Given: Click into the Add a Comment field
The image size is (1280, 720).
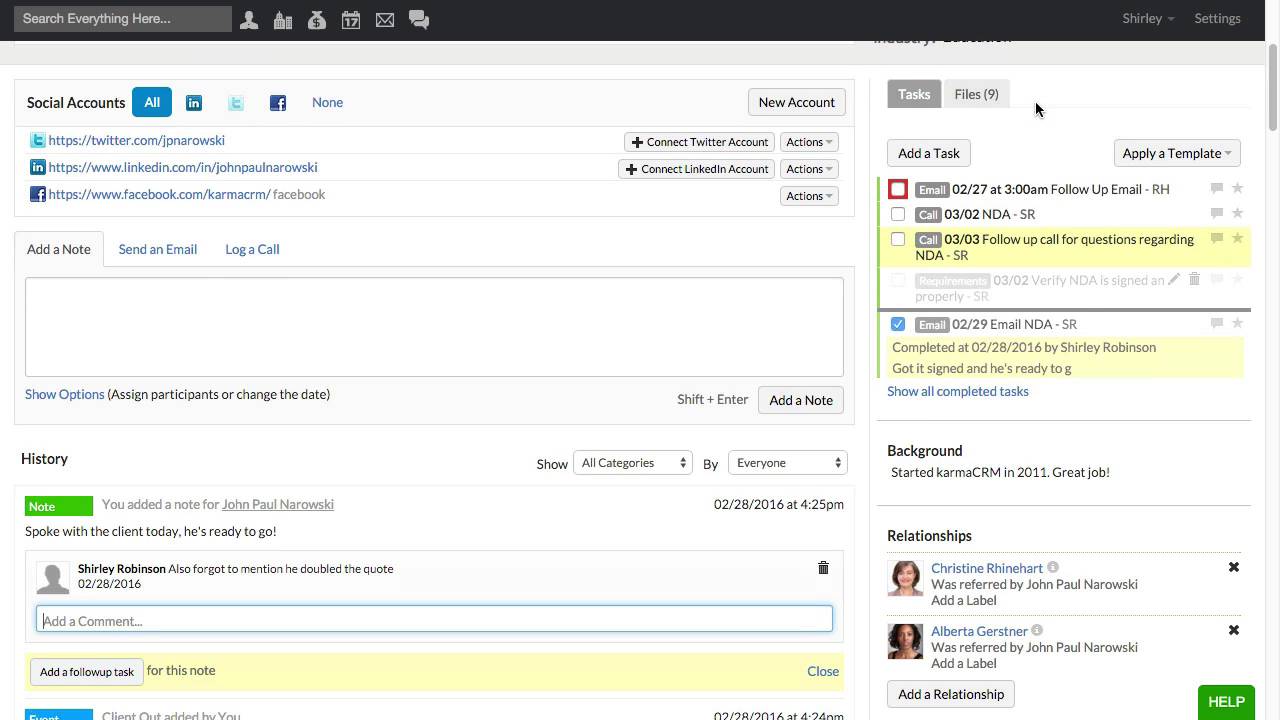Looking at the screenshot, I should [434, 620].
